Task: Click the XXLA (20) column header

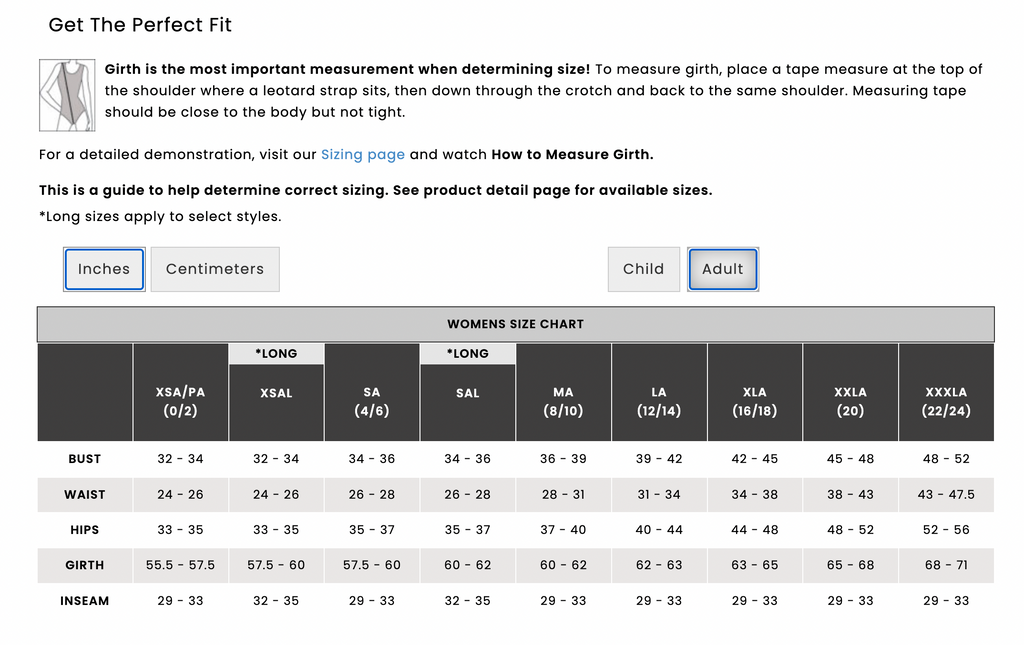Action: point(850,392)
